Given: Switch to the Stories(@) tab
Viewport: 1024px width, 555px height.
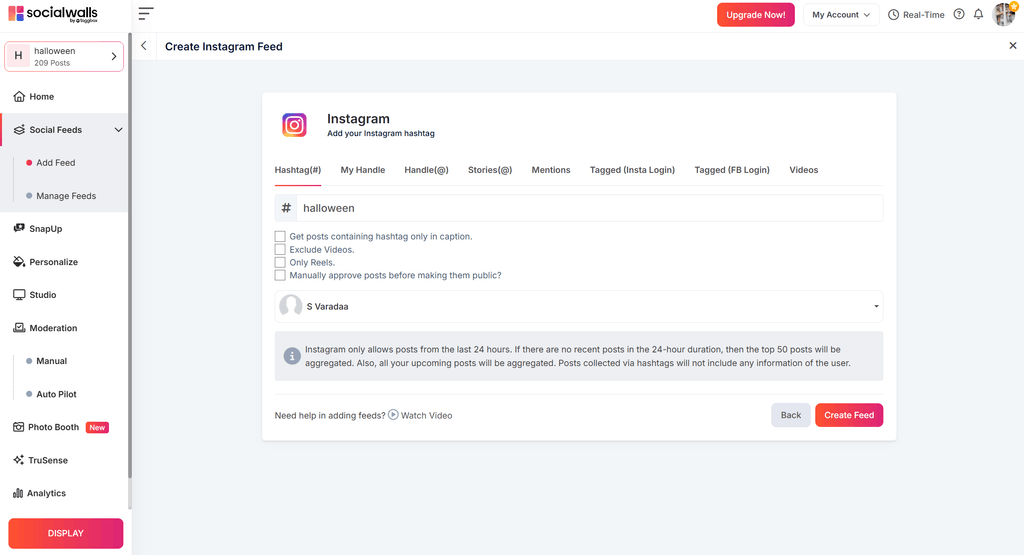Looking at the screenshot, I should 490,170.
